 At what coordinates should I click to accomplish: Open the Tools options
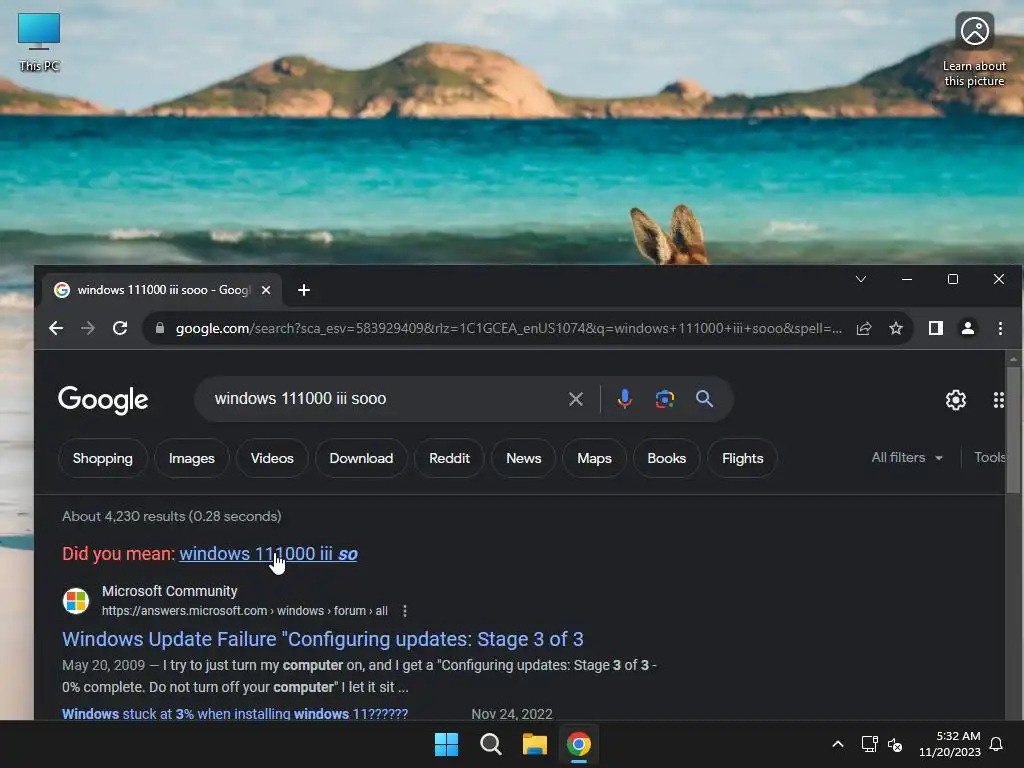(x=989, y=458)
